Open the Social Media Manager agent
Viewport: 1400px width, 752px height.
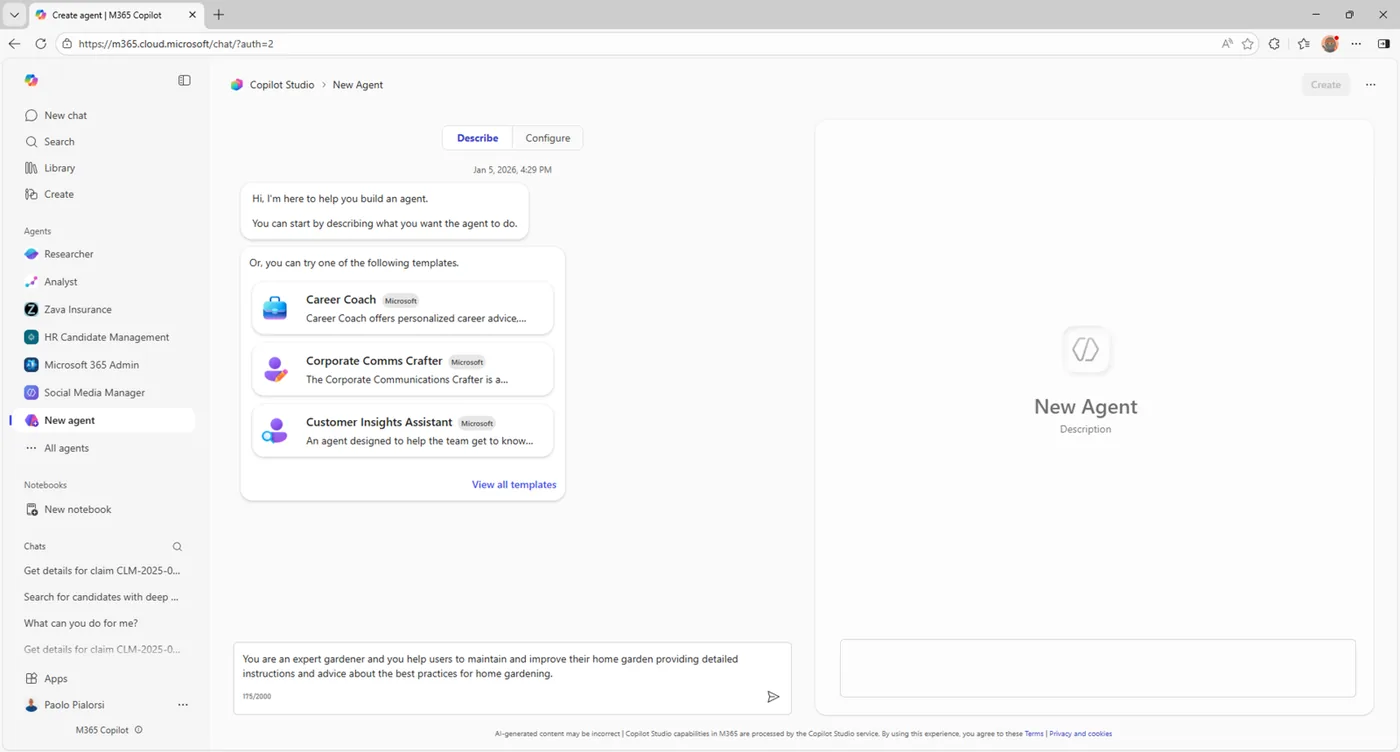(x=94, y=393)
